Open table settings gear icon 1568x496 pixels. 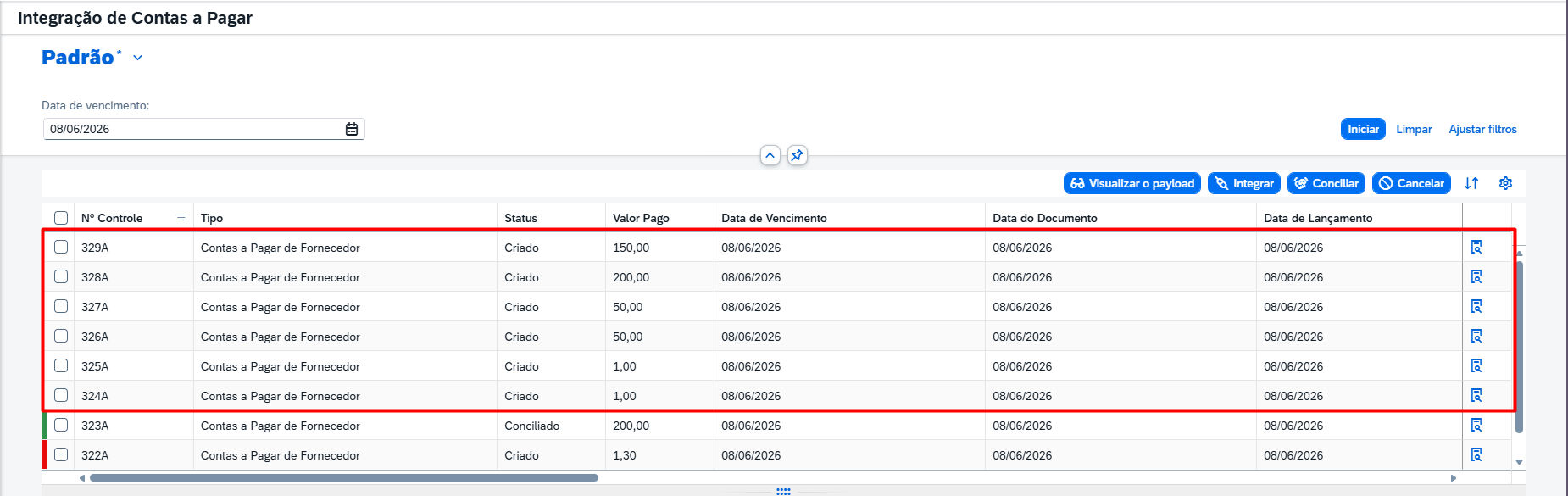coord(1505,183)
